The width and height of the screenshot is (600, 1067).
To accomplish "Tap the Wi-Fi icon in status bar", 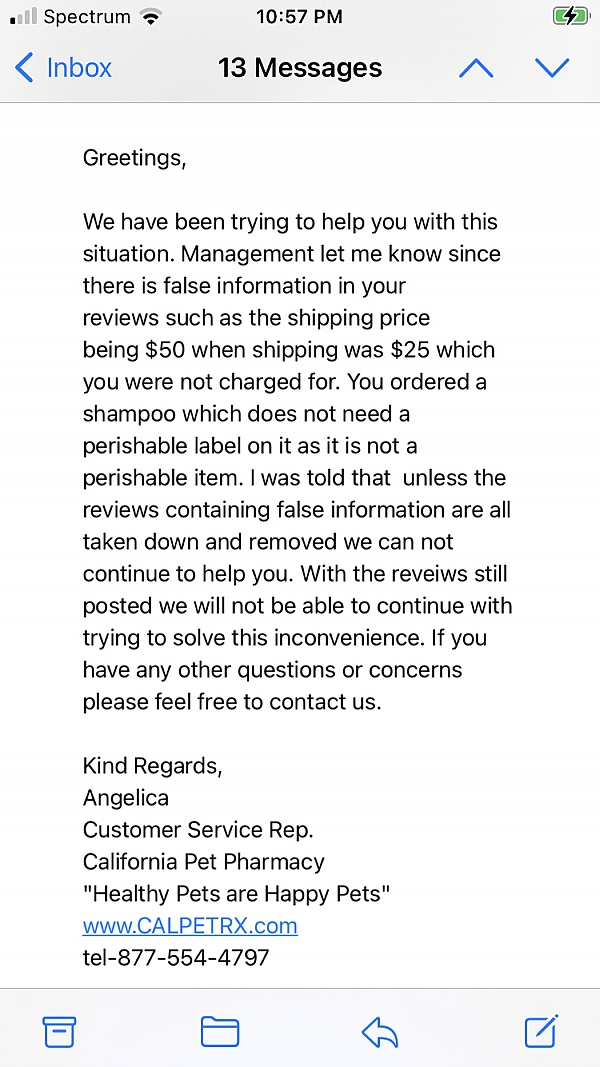I will coord(151,17).
